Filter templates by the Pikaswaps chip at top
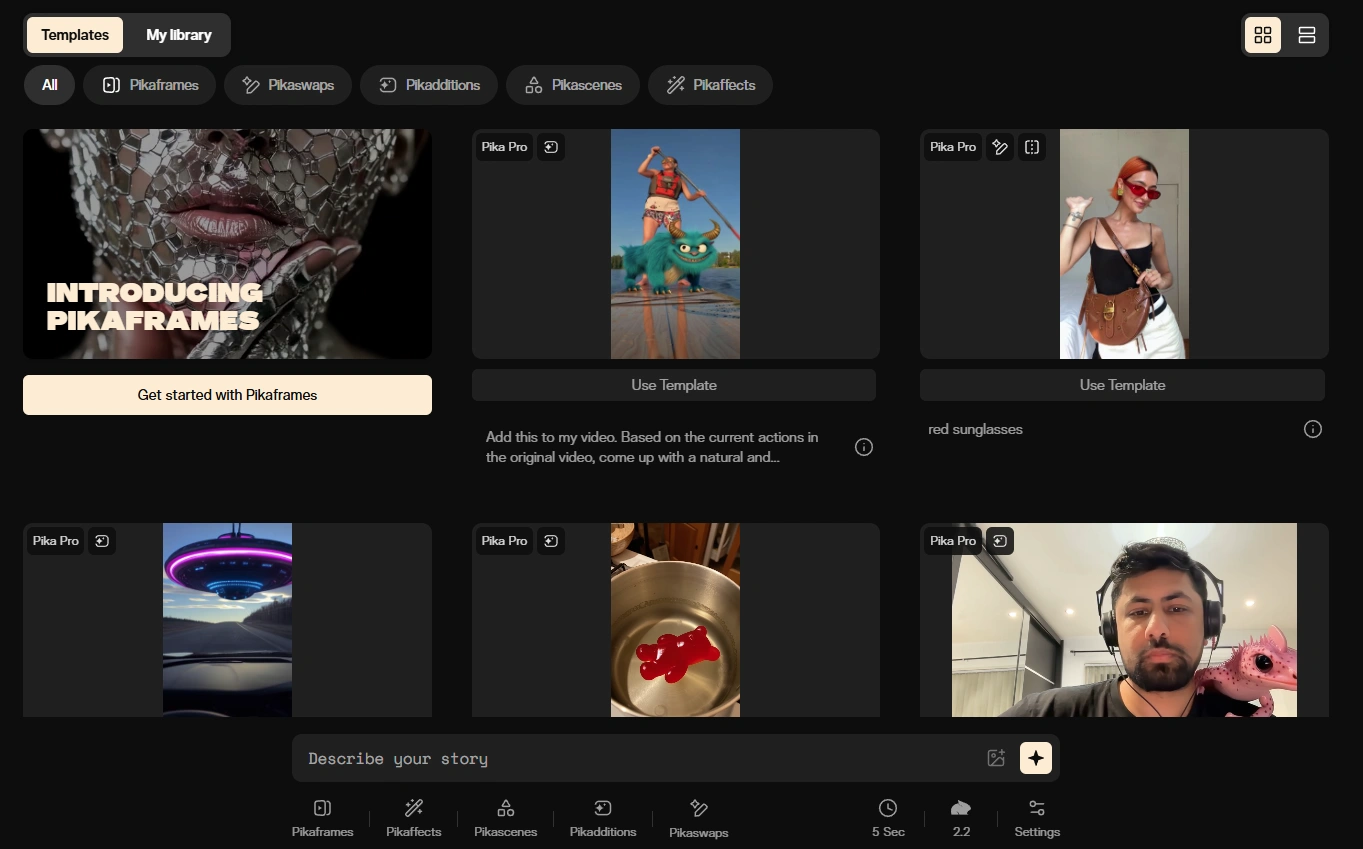Screen dimensions: 1363x849 click(x=288, y=85)
